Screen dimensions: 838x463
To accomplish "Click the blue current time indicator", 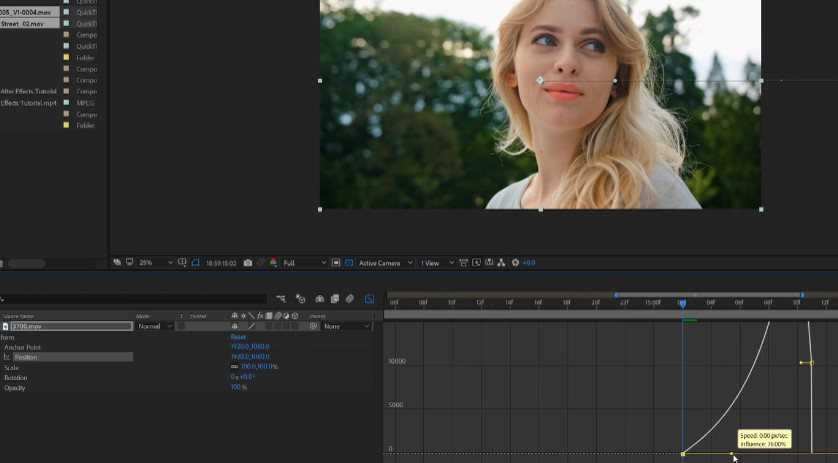I will point(682,302).
